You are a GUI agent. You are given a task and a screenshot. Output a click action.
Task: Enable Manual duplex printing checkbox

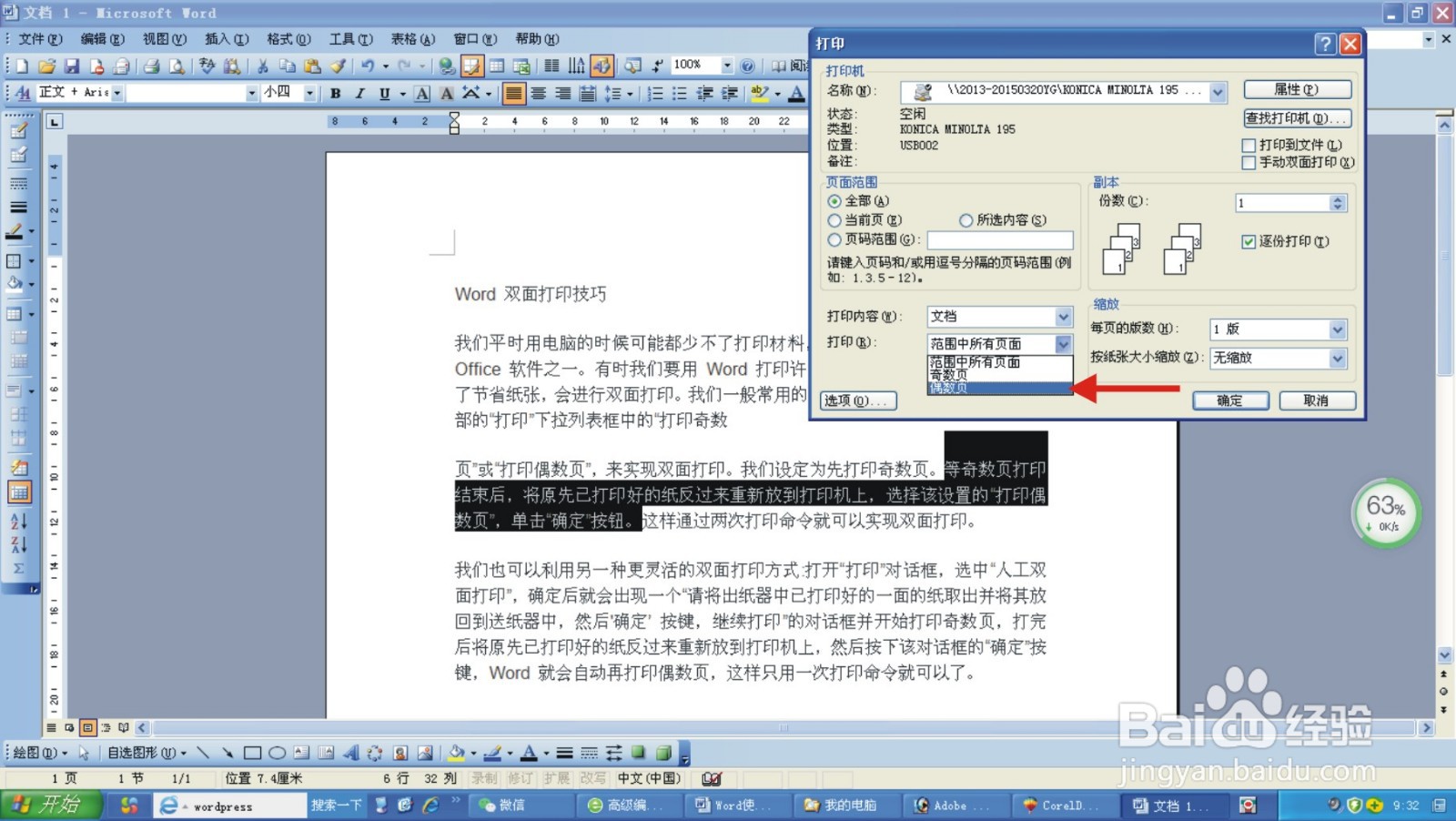coord(1249,163)
